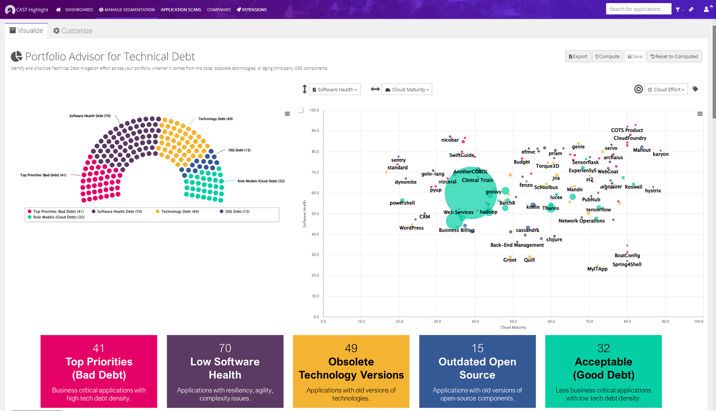Open the parliament chart hamburger menu
This screenshot has width=716, height=411.
coord(287,114)
